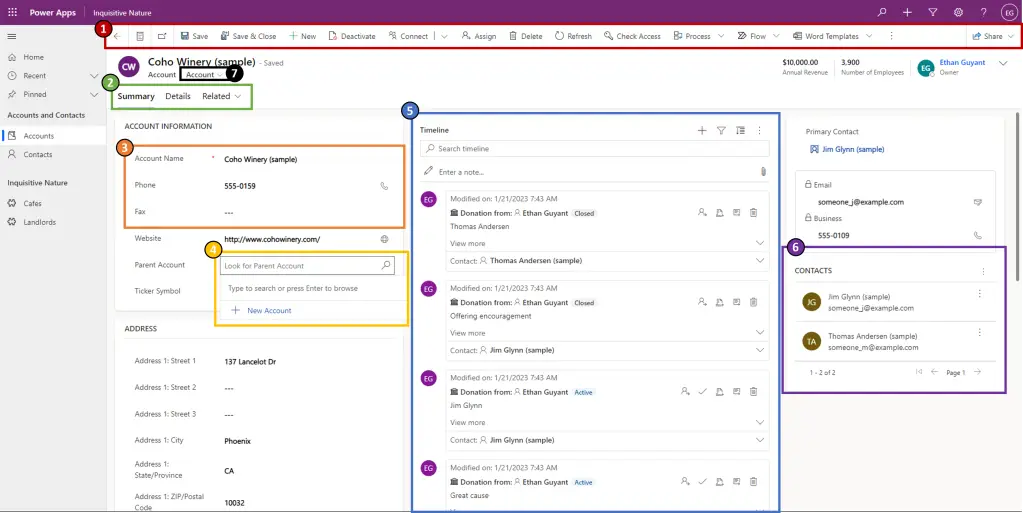Click the email icon beside someone_j@example.com
Viewport: 1023px width, 513px height.
977,202
